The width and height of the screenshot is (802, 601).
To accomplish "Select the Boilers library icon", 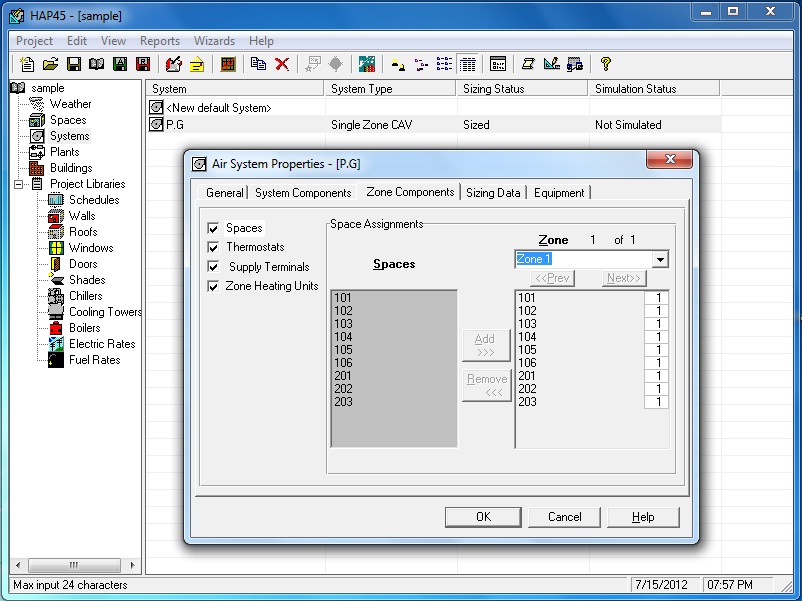I will 55,328.
